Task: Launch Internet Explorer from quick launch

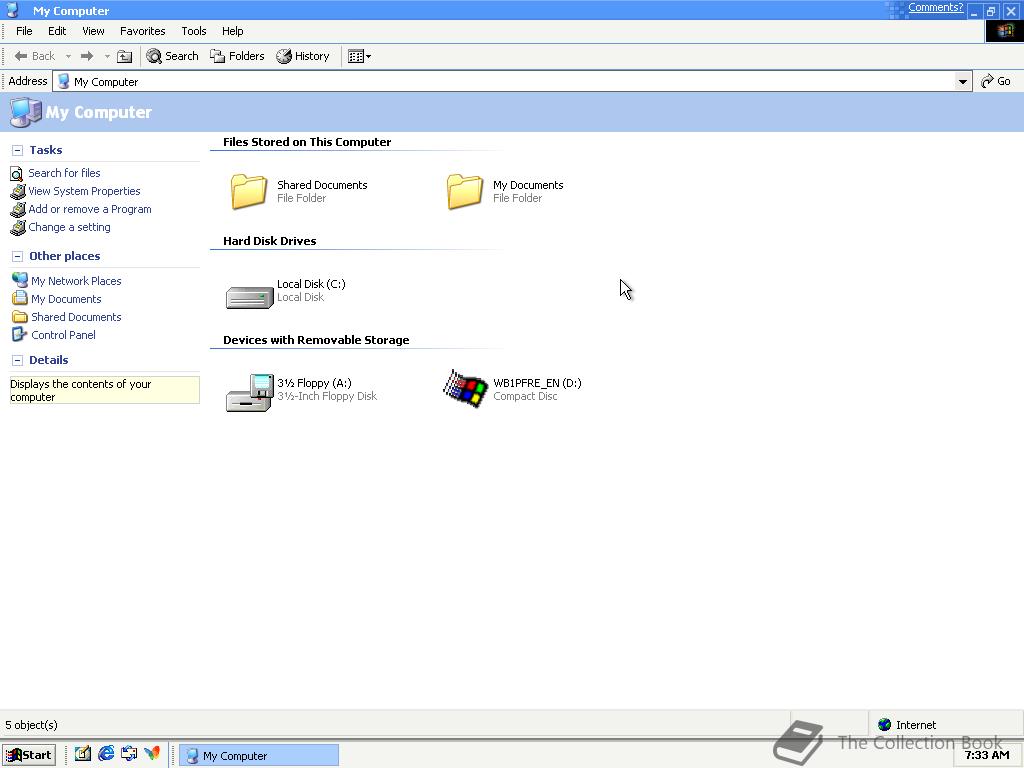Action: pyautogui.click(x=106, y=754)
